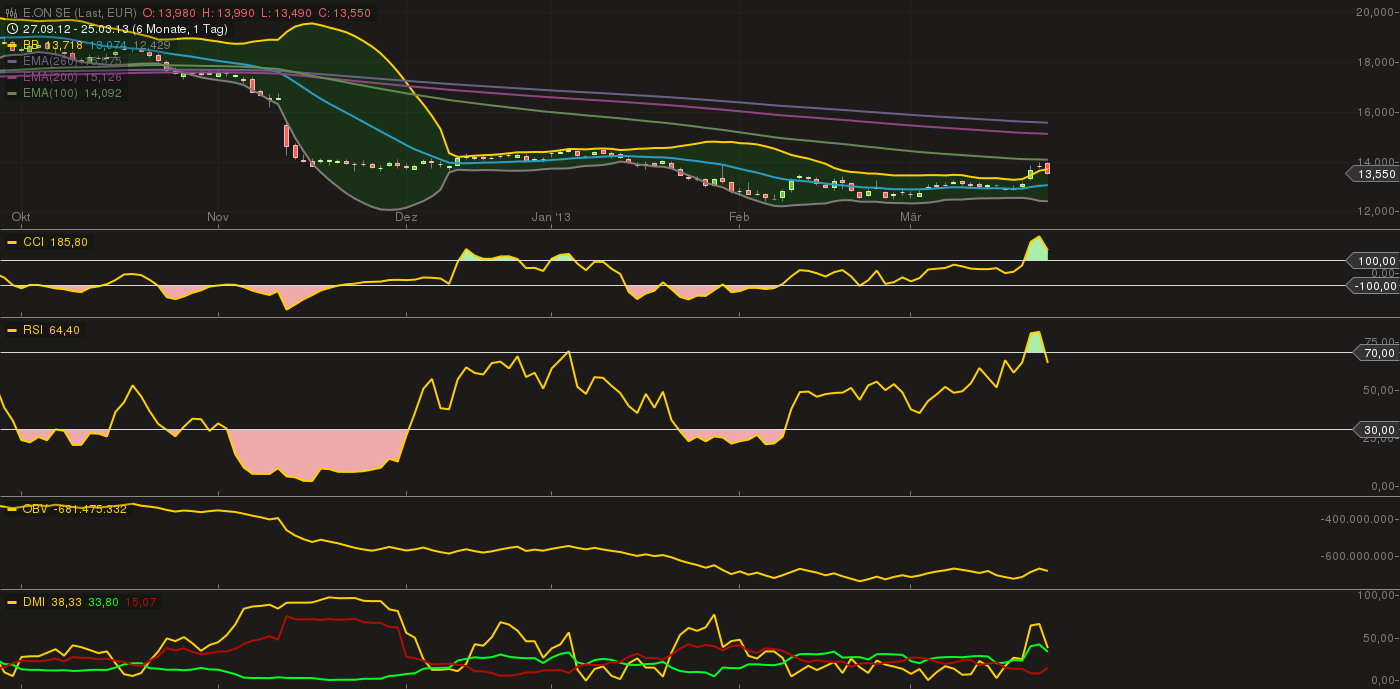
Task: Click the Jan '13 label on time axis
Action: pyautogui.click(x=551, y=216)
